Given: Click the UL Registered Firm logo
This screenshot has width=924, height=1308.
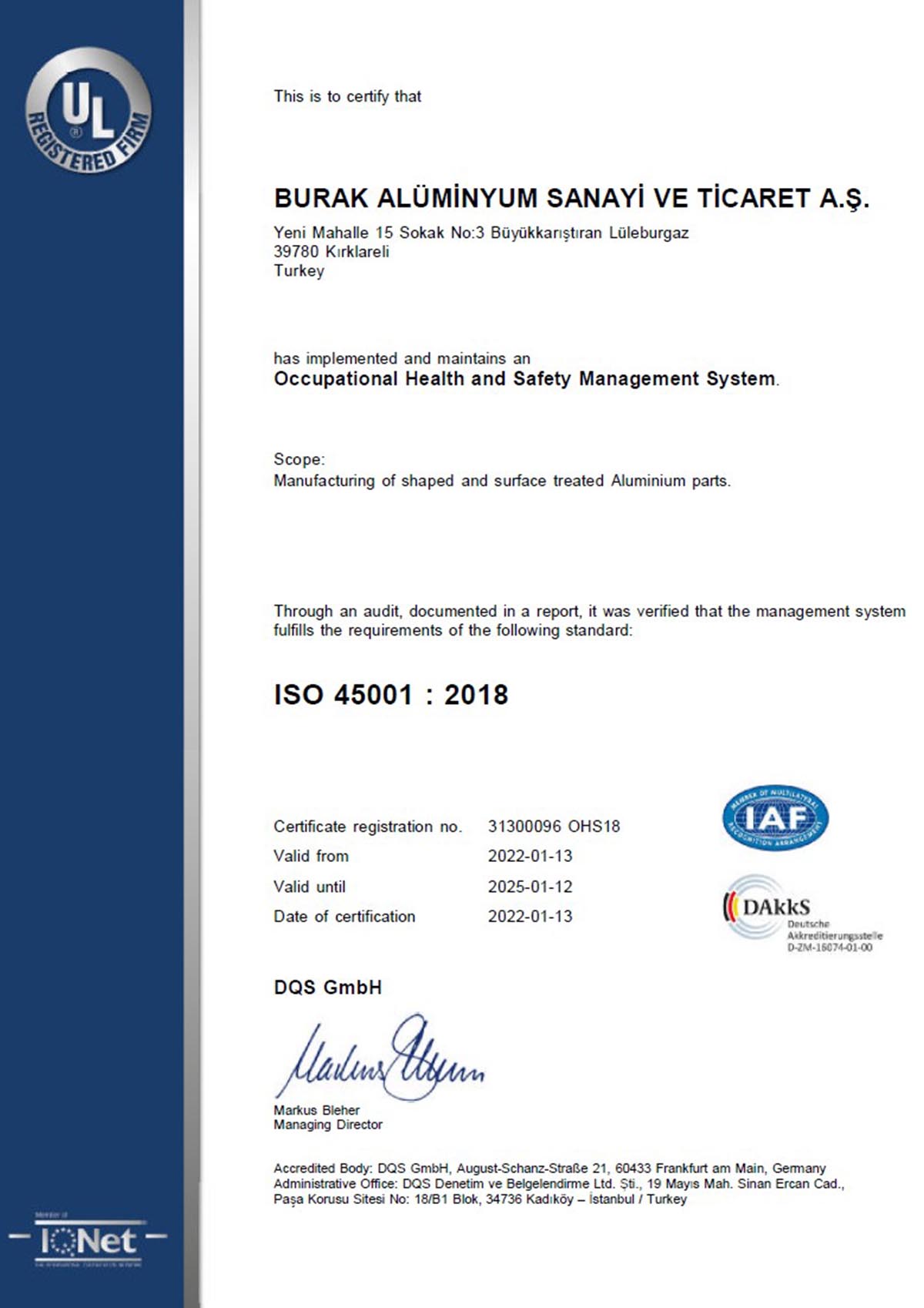Looking at the screenshot, I should 89,109.
